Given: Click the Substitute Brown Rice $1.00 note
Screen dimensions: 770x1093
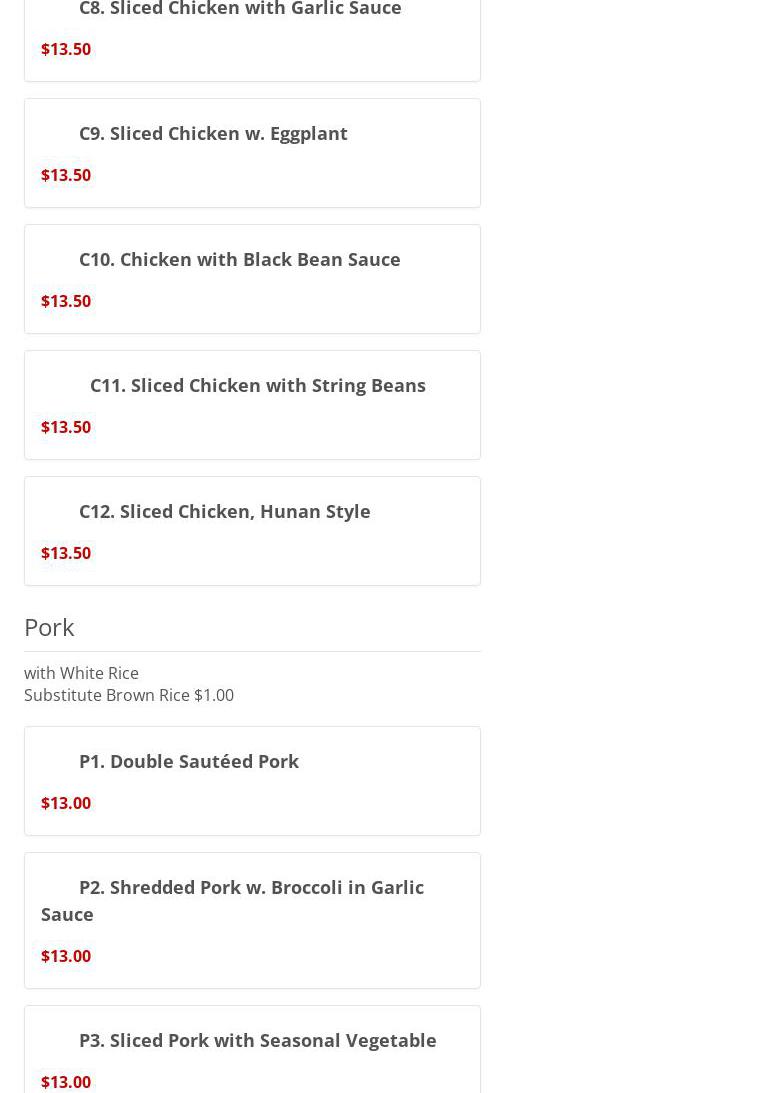Looking at the screenshot, I should (129, 695).
